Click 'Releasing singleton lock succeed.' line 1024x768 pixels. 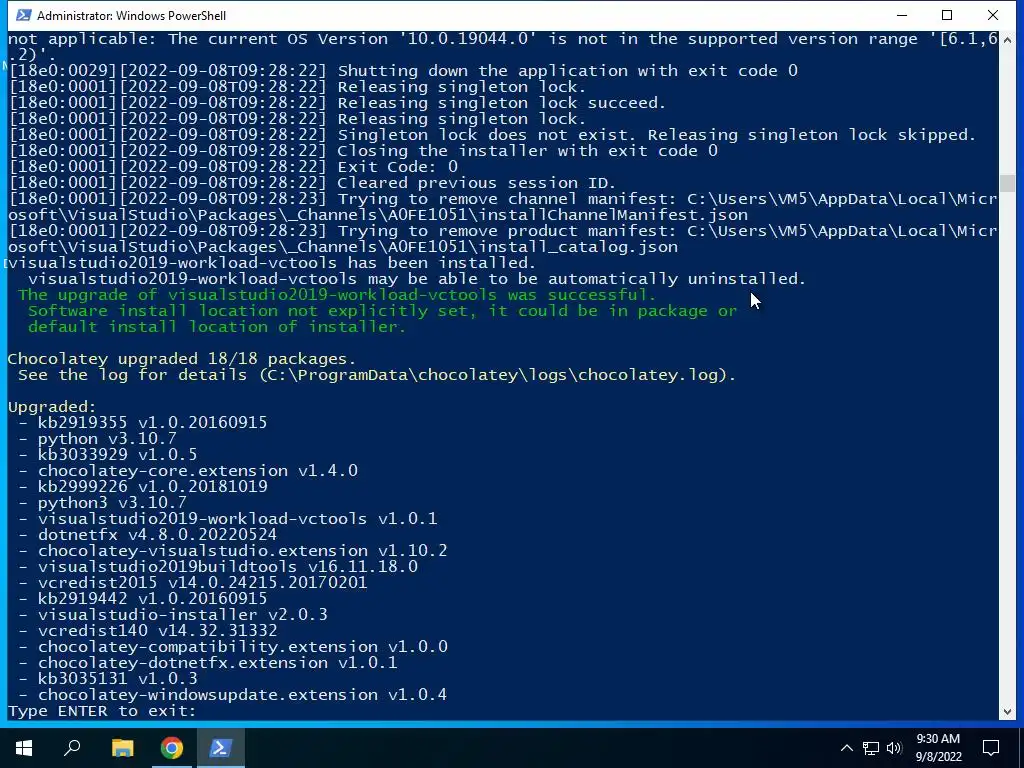502,103
